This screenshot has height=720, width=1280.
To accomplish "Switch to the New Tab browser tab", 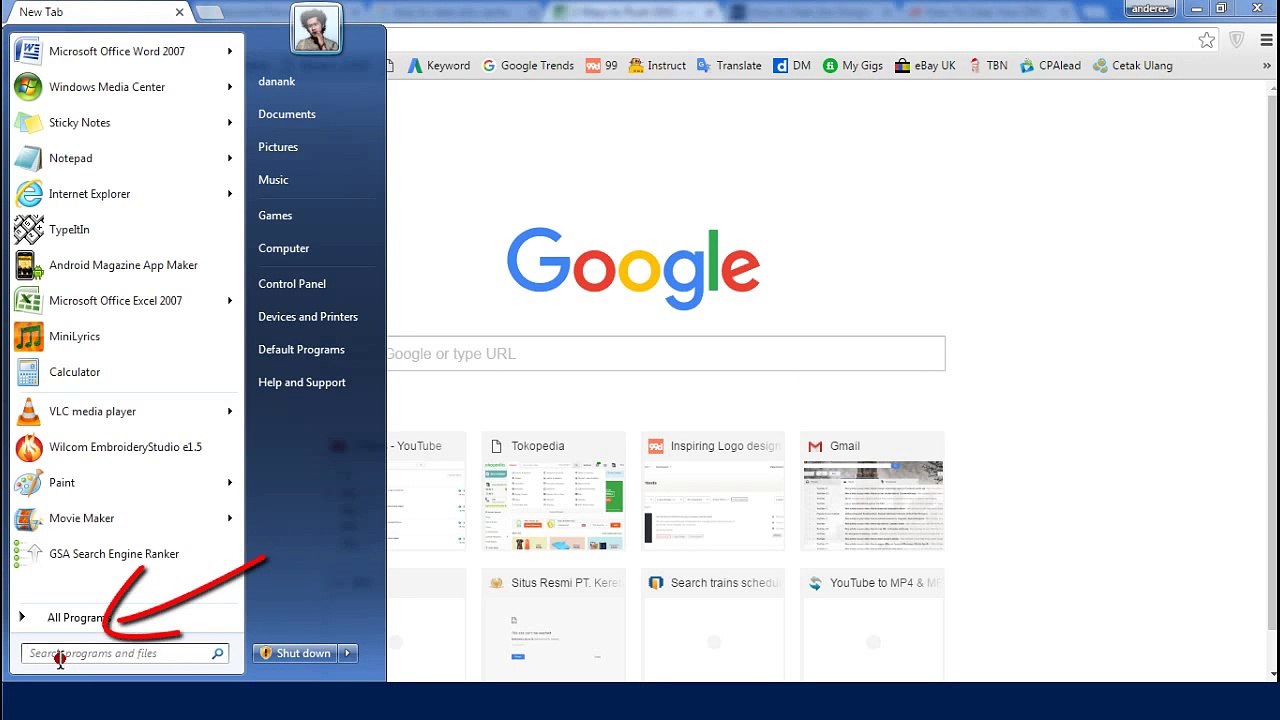I will [x=98, y=12].
